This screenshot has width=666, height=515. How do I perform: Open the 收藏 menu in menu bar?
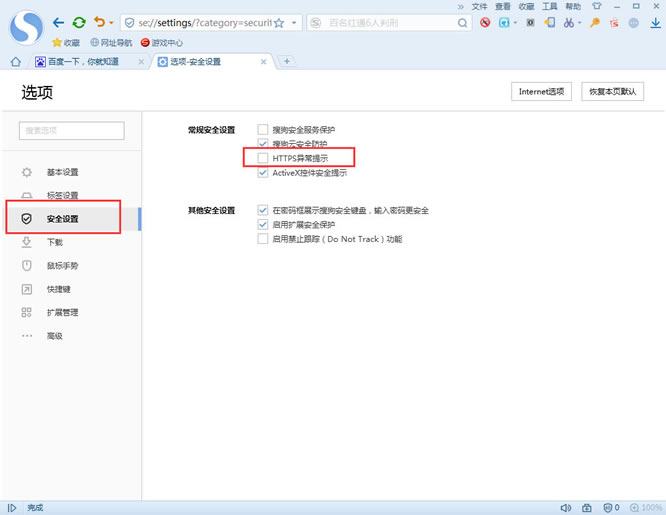coord(526,6)
